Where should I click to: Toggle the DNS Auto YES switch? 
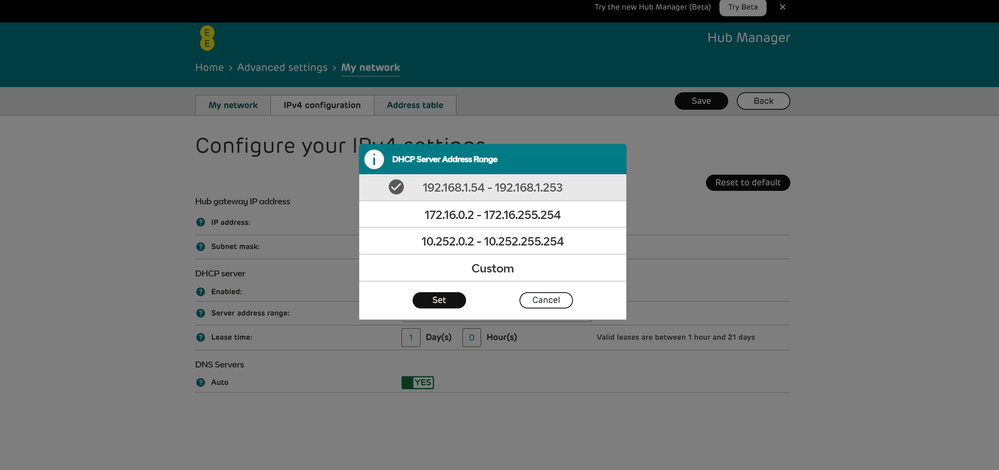417,383
